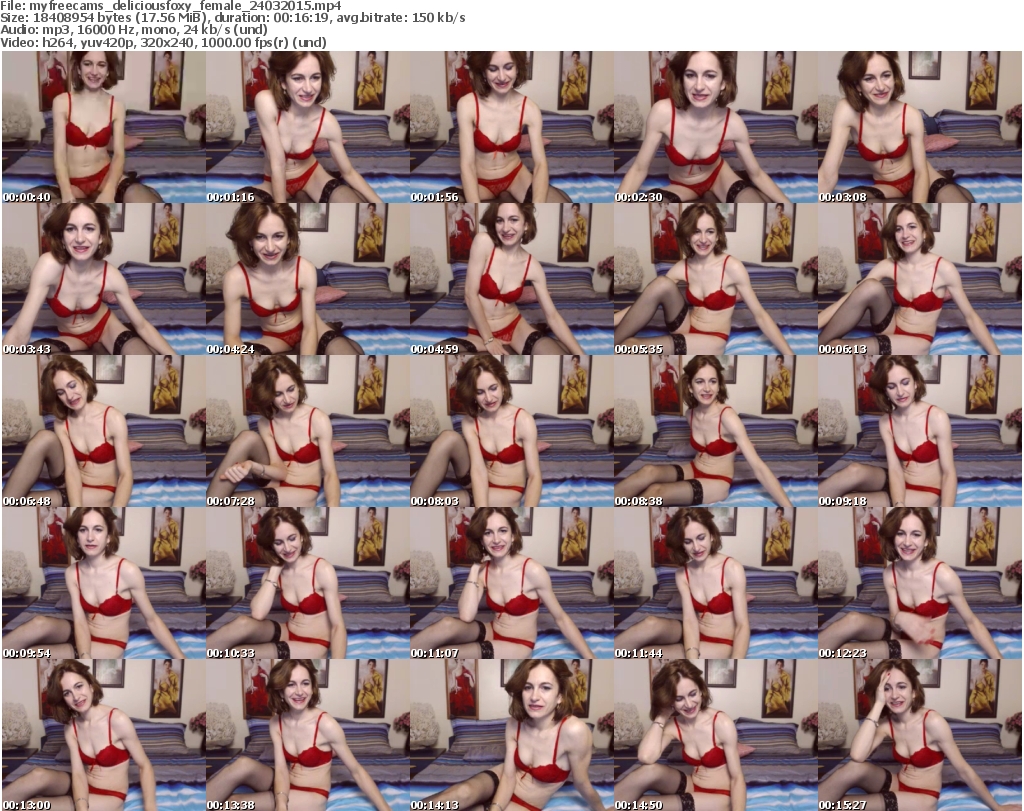Viewport: 1024px width, 811px height.
Task: Select the frame stamped 00:13:38
Action: [x=308, y=735]
